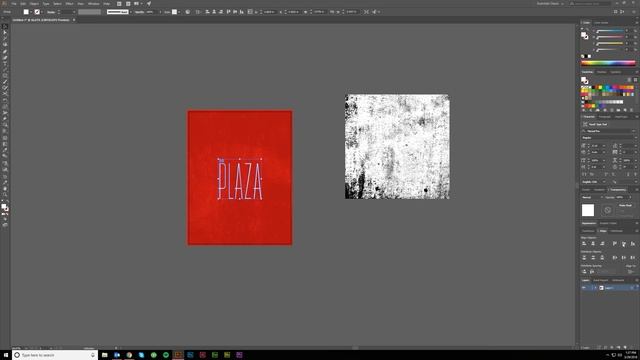Select the Selection tool in the toolbar
This screenshot has width=640, height=360.
5,26
